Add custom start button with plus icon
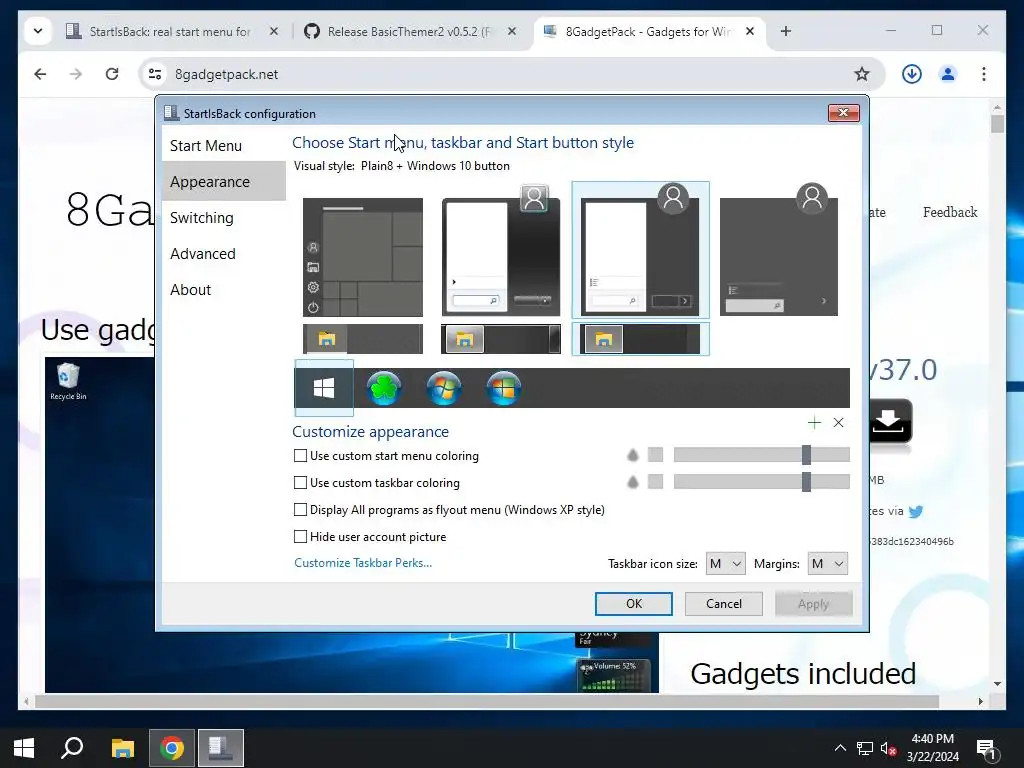The width and height of the screenshot is (1024, 768). 814,423
